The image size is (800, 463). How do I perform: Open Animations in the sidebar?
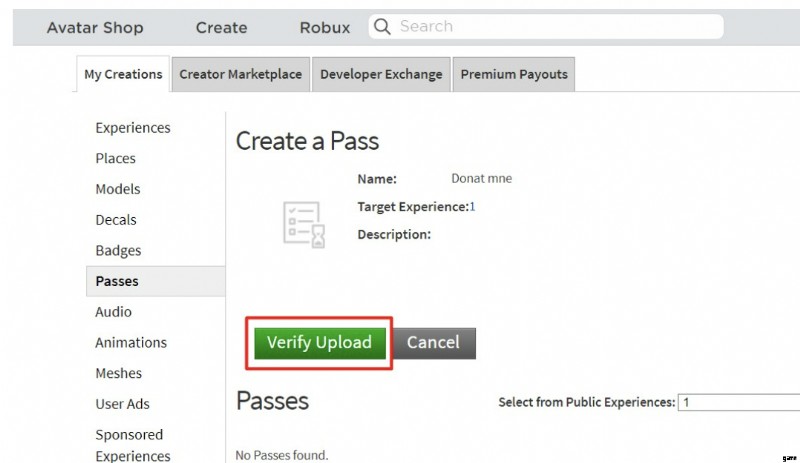click(131, 342)
